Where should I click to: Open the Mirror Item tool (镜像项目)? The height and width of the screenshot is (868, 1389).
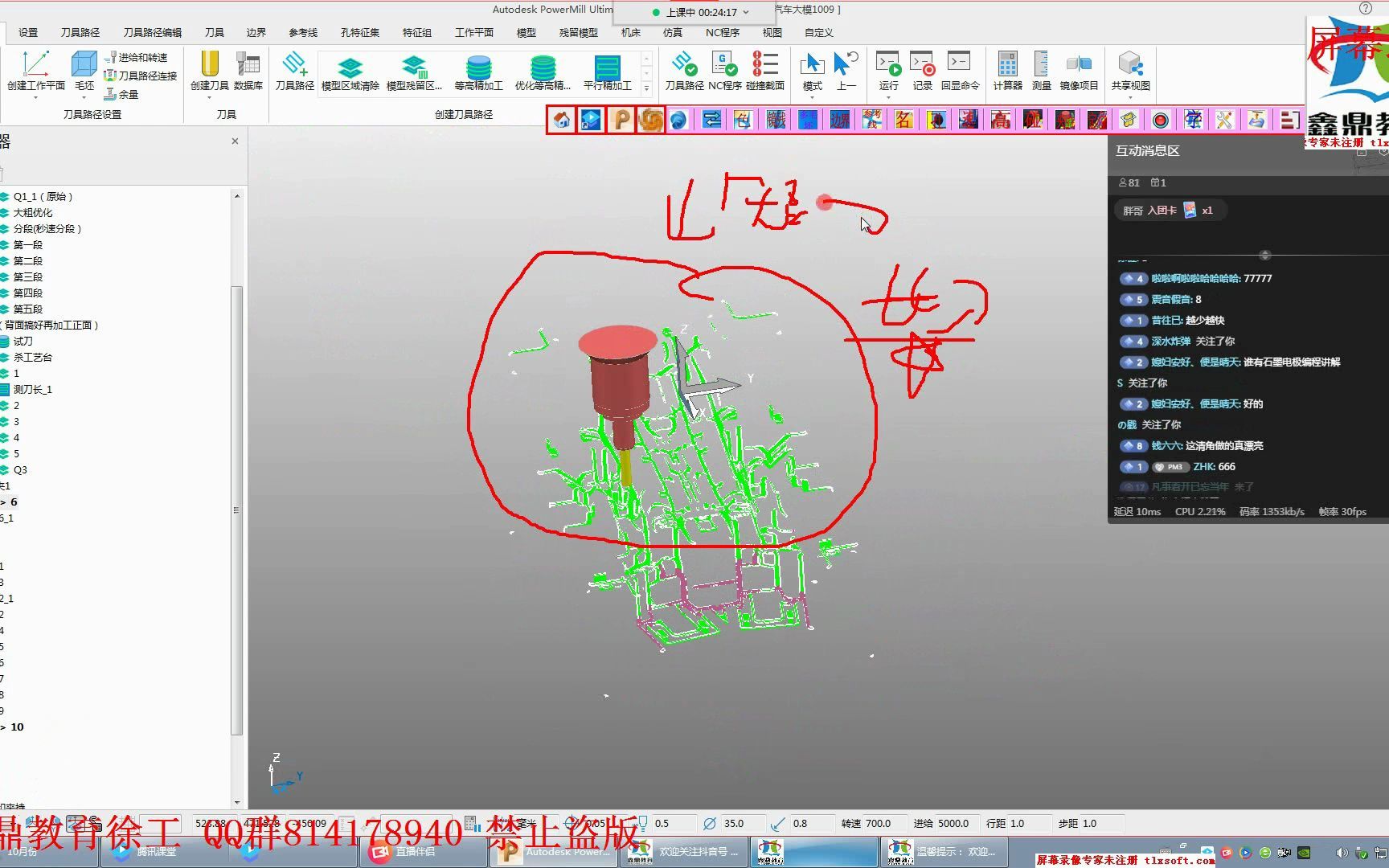tap(1079, 71)
